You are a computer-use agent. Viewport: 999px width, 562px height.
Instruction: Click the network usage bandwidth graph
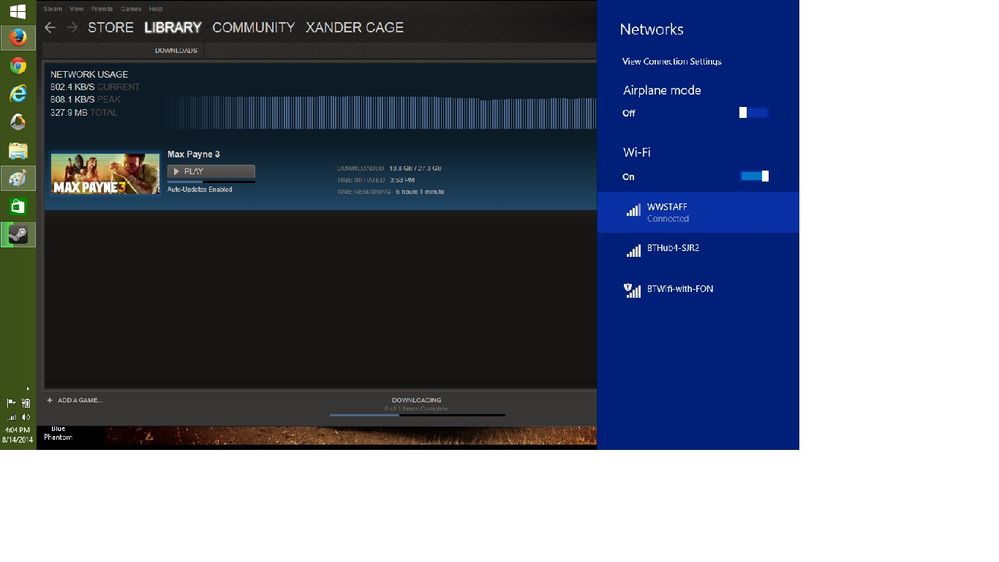(x=380, y=112)
